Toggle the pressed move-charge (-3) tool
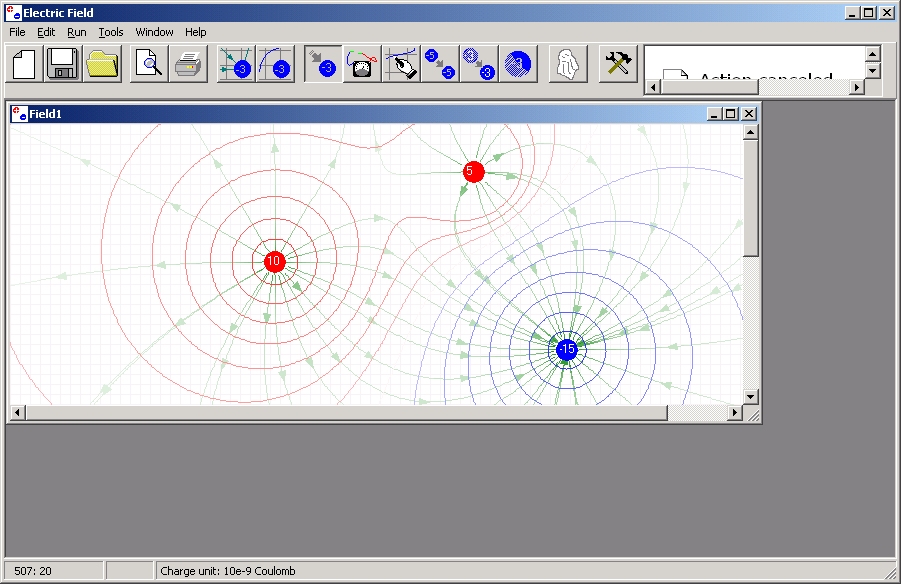The width and height of the screenshot is (901, 584). [x=321, y=63]
